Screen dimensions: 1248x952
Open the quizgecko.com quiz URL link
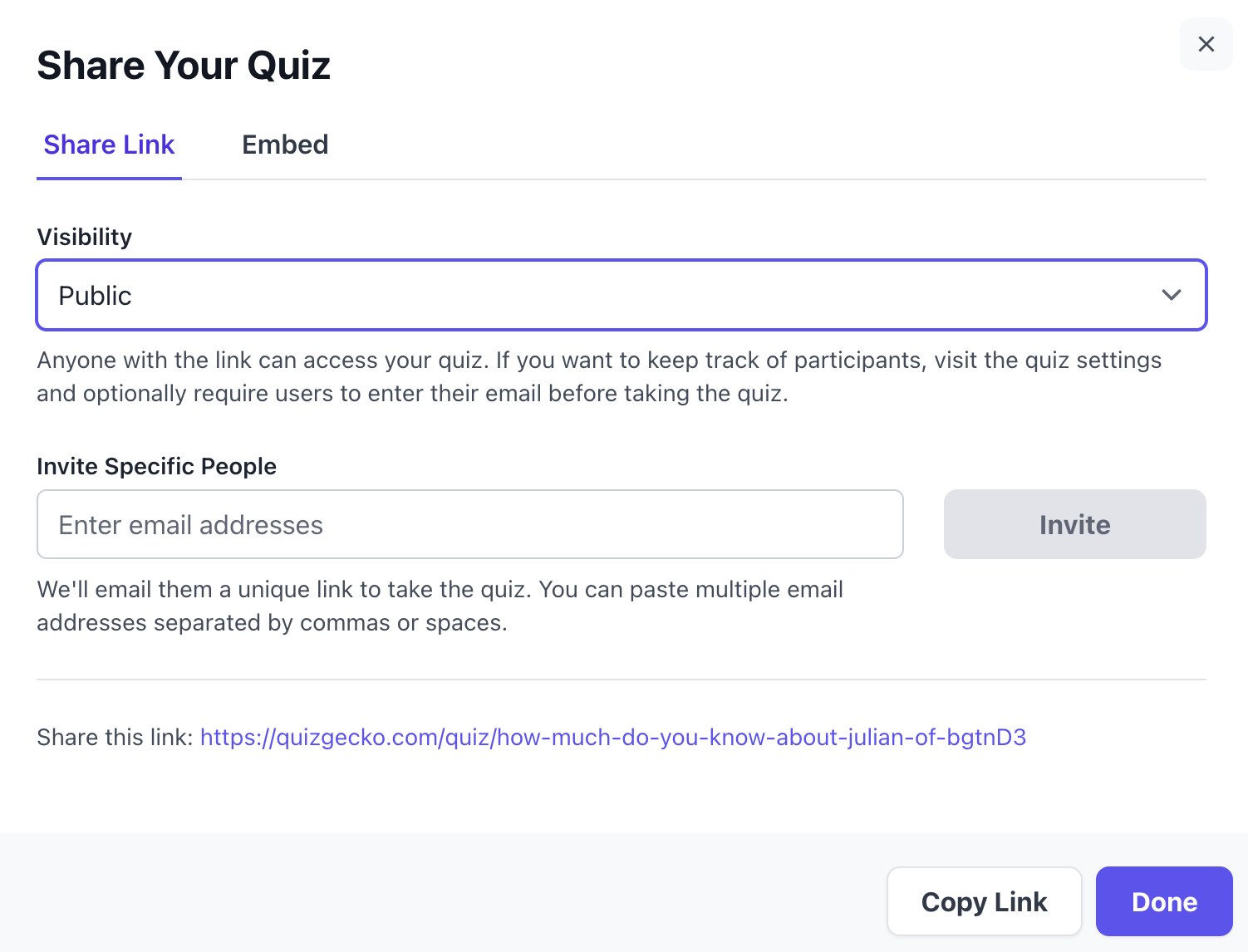click(613, 737)
